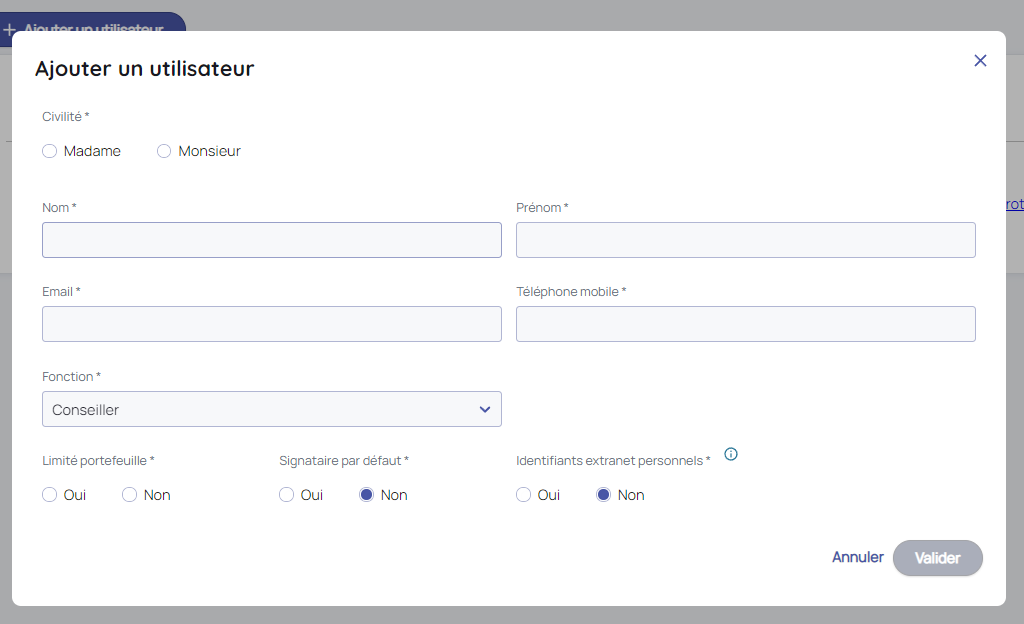Viewport: 1024px width, 624px height.
Task: Open the Conseiller function combo box
Action: coord(271,409)
